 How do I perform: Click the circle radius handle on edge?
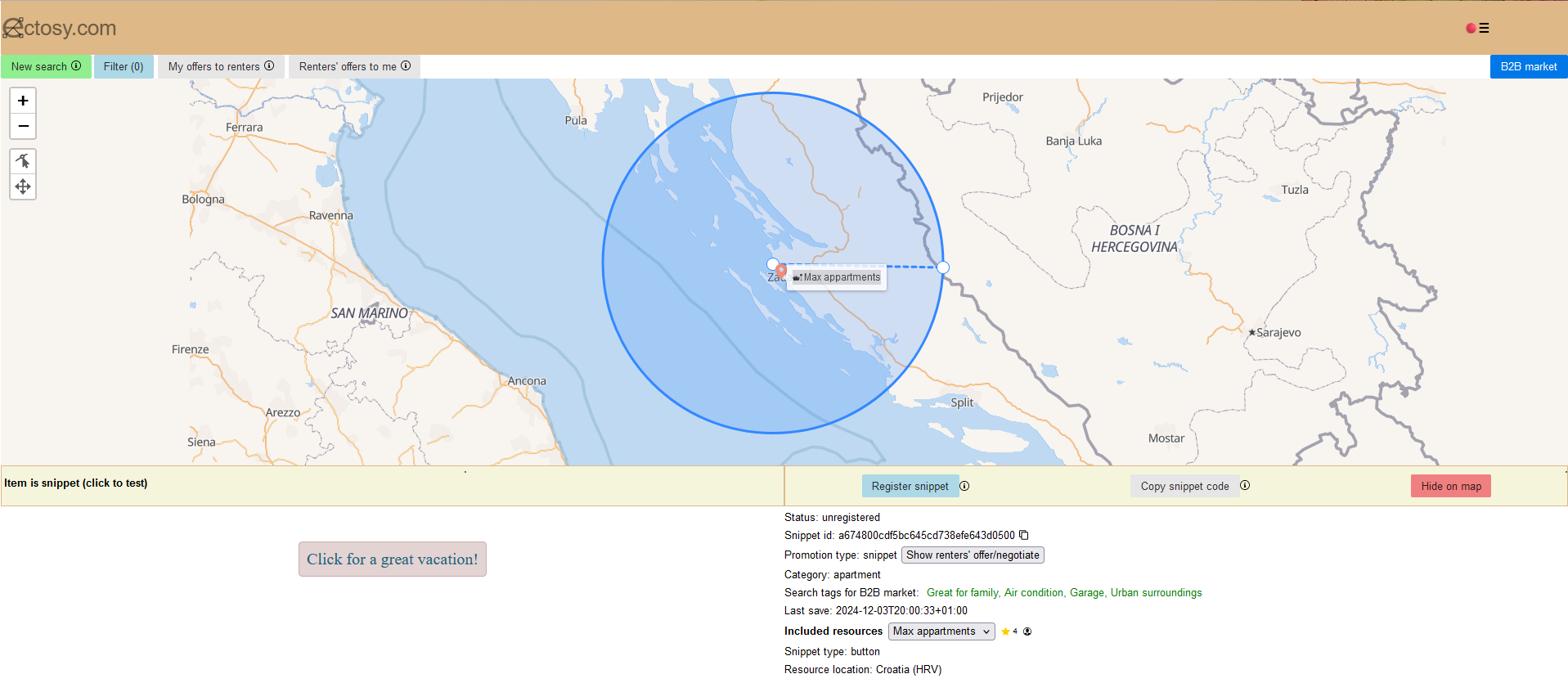point(943,267)
